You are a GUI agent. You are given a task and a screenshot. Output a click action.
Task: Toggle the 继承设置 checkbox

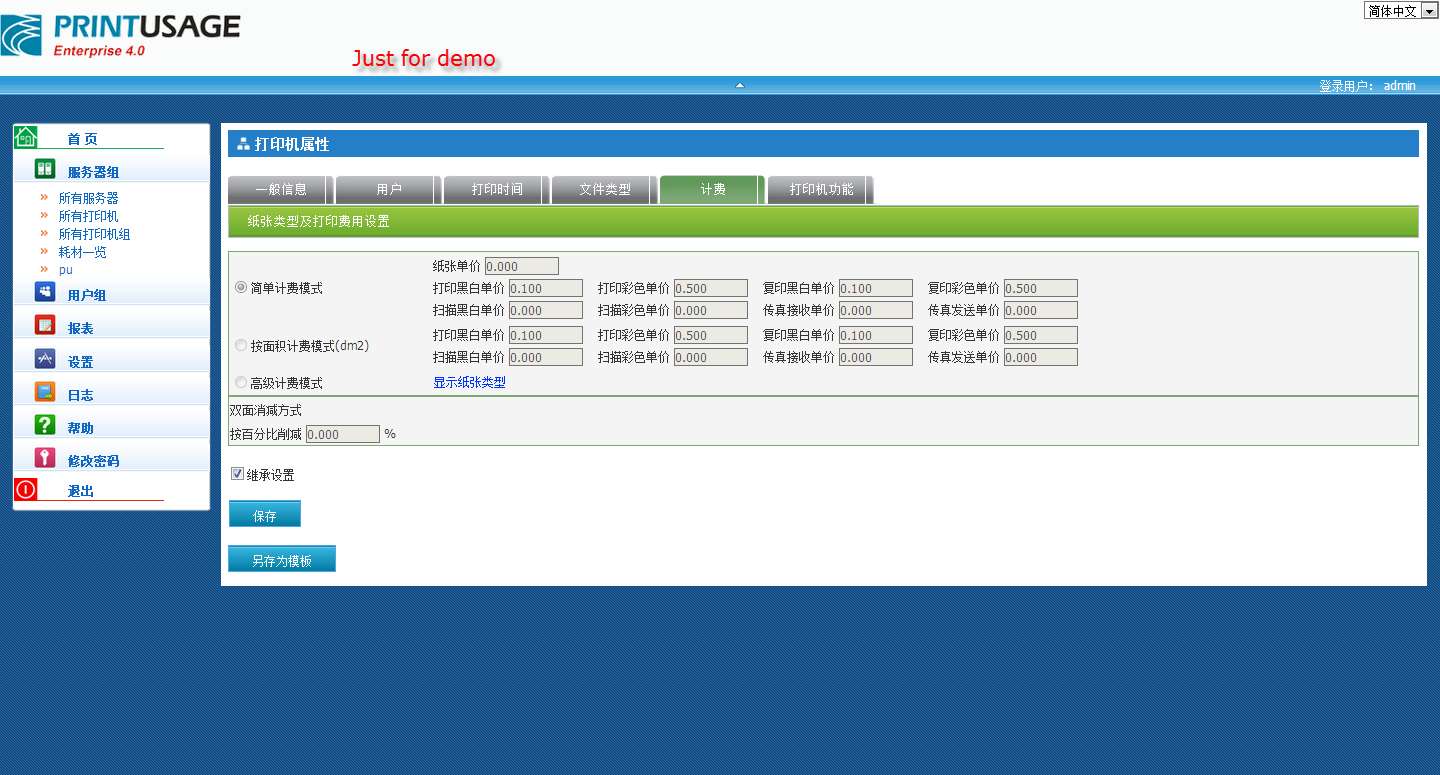[x=238, y=474]
